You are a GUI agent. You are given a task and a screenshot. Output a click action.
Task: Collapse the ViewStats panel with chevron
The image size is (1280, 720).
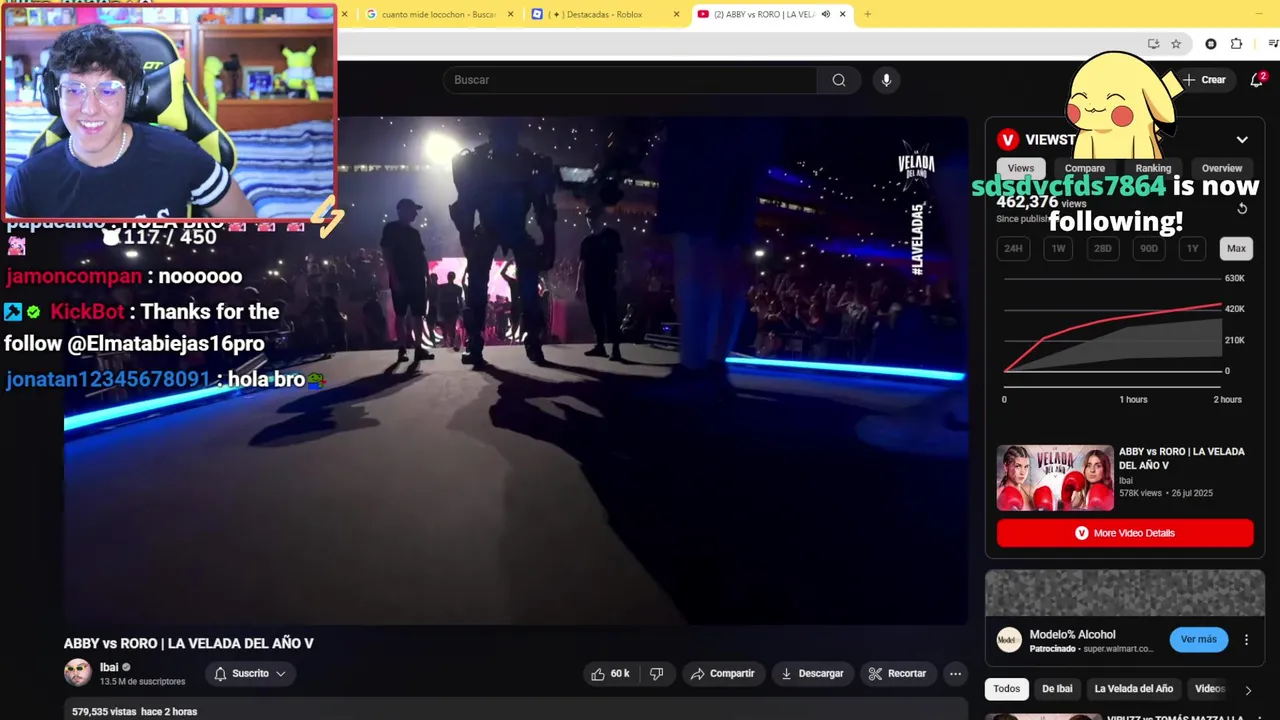pyautogui.click(x=1242, y=140)
